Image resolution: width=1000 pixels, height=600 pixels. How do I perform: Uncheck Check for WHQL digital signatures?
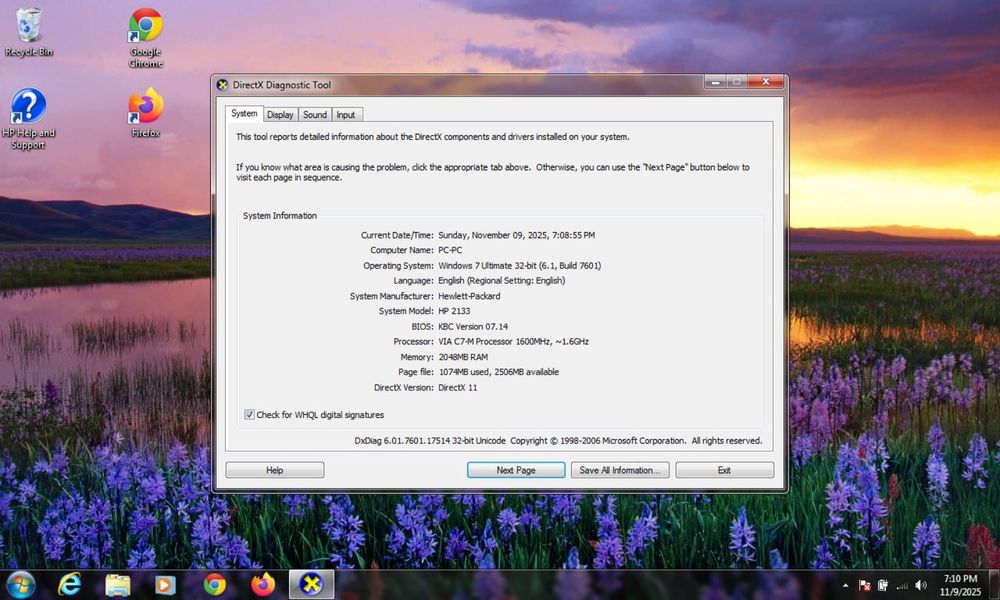(x=249, y=414)
